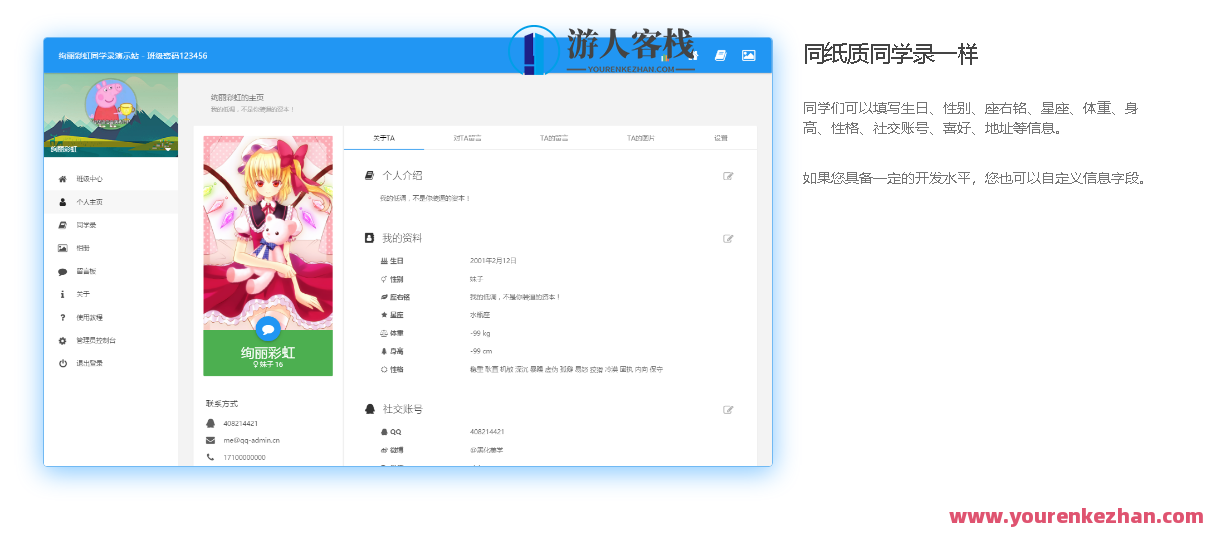Viewport: 1209px width, 533px height.
Task: Click the weight value -99 kg
Action: pos(480,333)
